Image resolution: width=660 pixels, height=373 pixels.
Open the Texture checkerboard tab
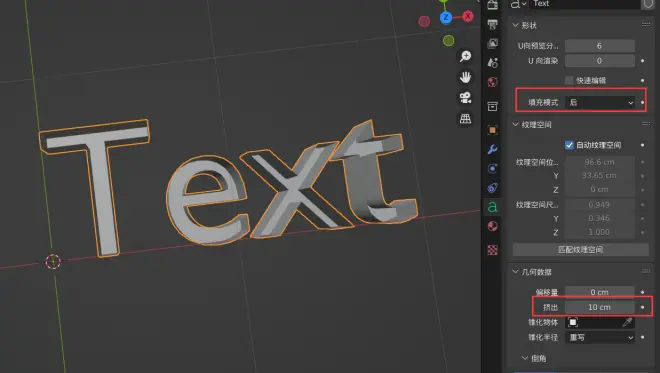(x=492, y=250)
